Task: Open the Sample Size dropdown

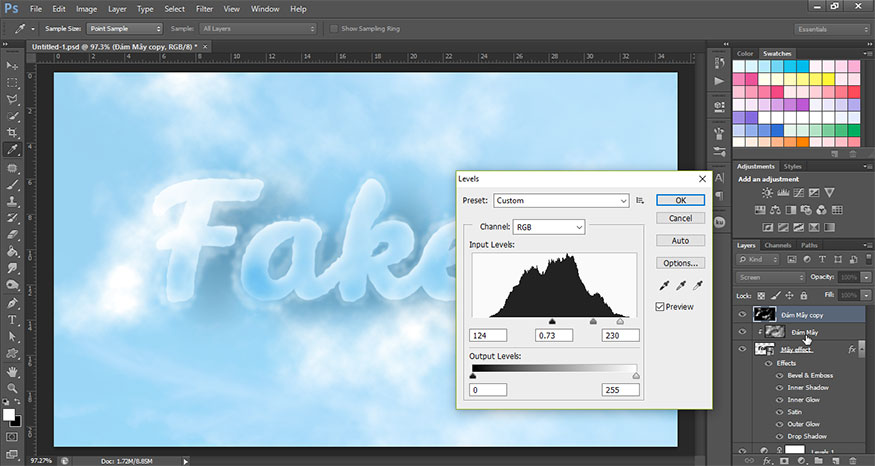Action: click(125, 28)
